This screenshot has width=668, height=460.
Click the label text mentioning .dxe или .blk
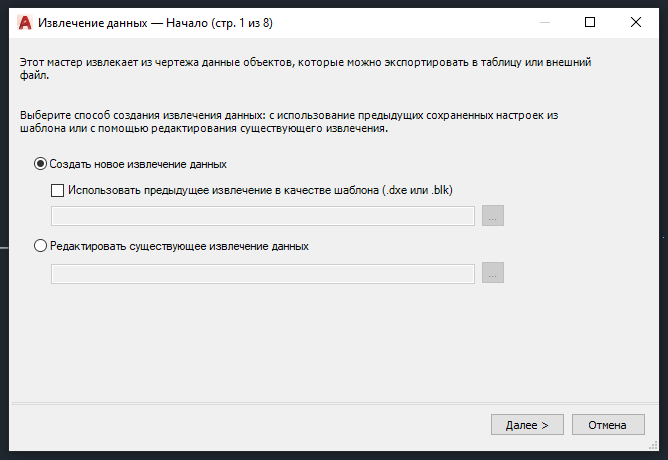point(262,189)
